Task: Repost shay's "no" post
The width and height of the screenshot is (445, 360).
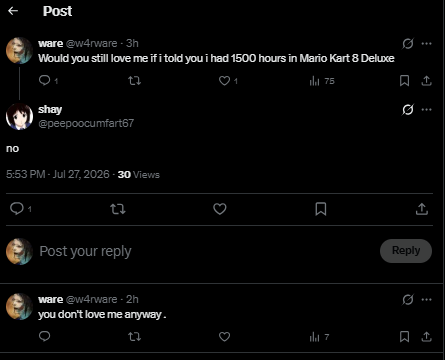Action: [118, 209]
